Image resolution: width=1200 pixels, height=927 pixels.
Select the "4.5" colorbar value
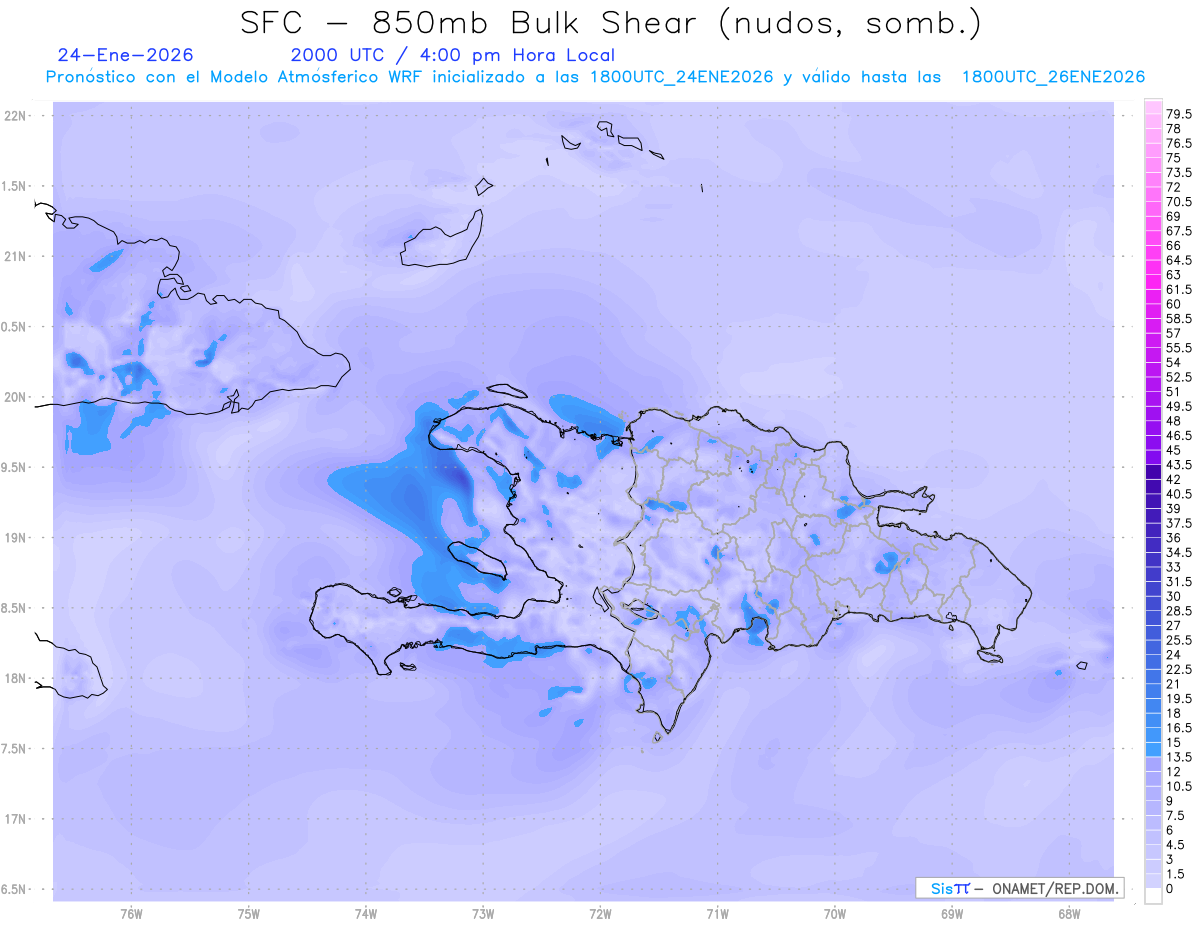[1176, 843]
